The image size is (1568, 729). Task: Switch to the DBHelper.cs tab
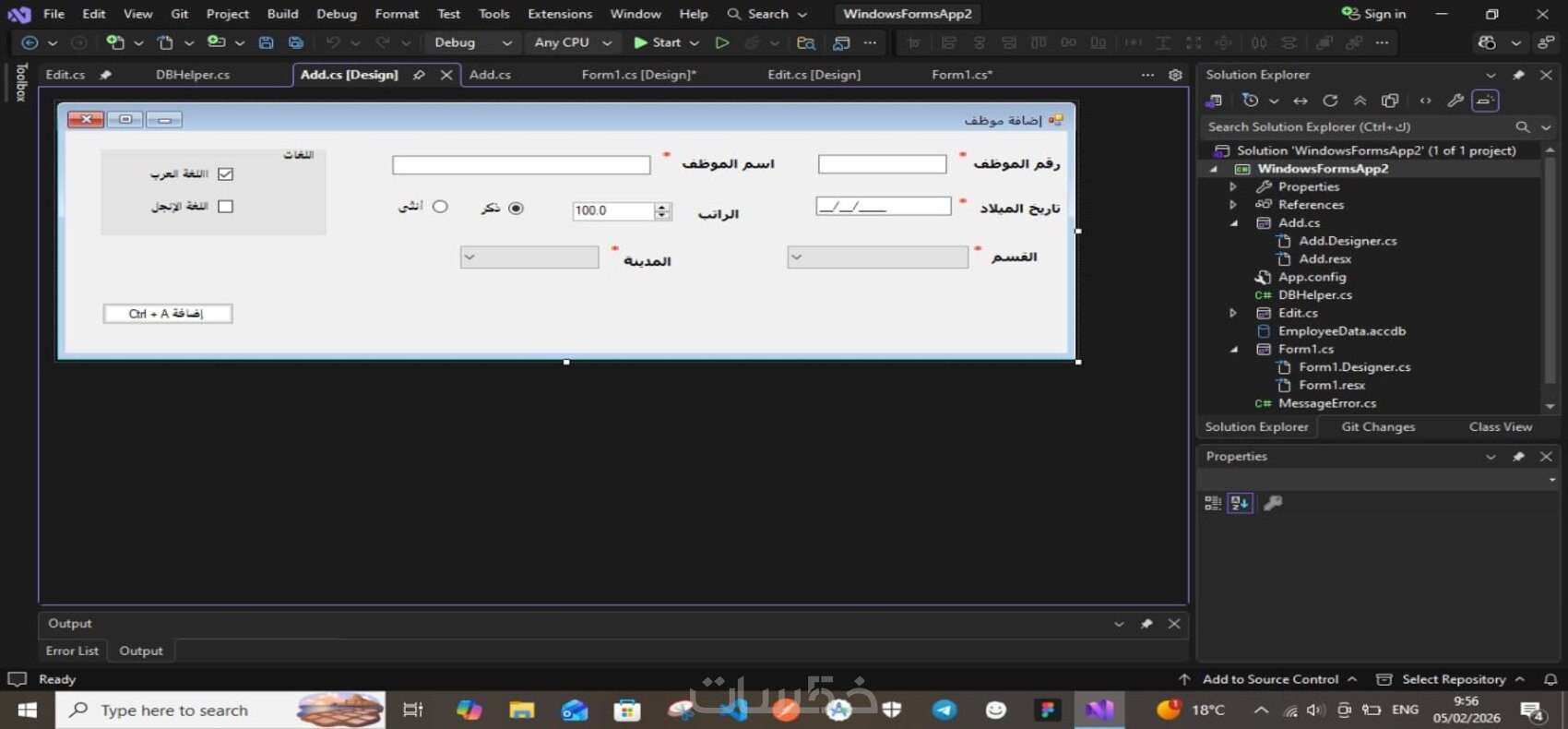click(x=193, y=75)
